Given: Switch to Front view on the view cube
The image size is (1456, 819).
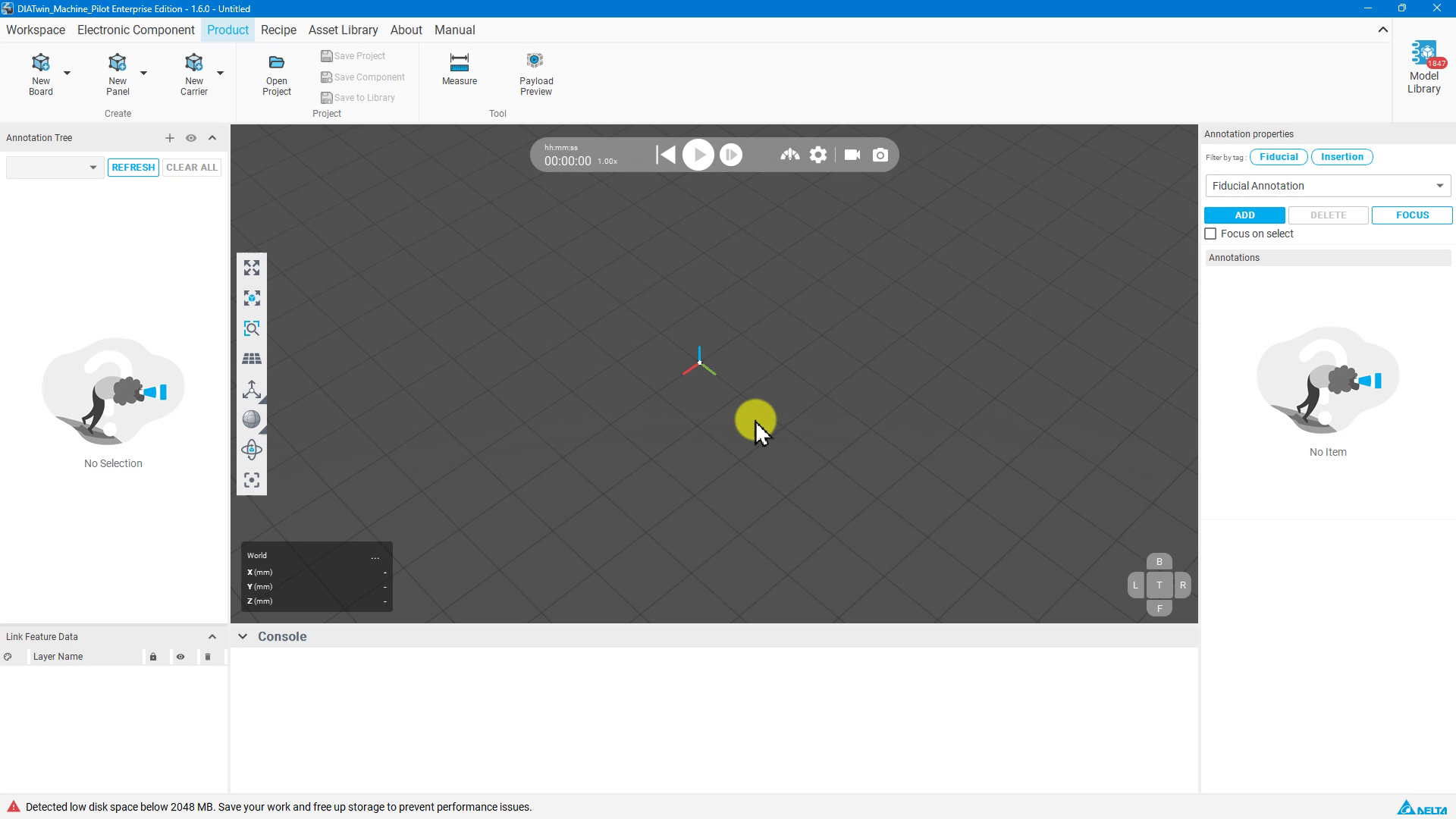Looking at the screenshot, I should pos(1159,608).
